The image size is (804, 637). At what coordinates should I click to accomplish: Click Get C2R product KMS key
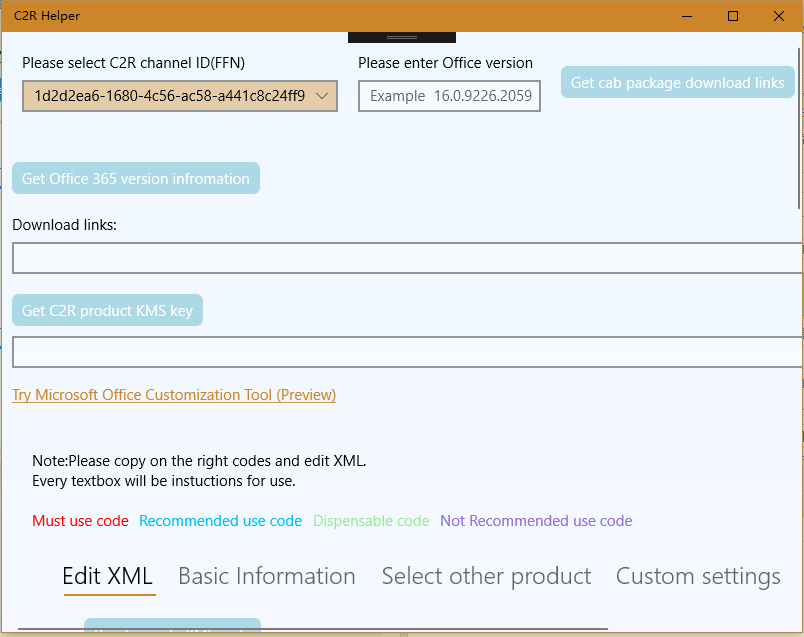click(107, 310)
